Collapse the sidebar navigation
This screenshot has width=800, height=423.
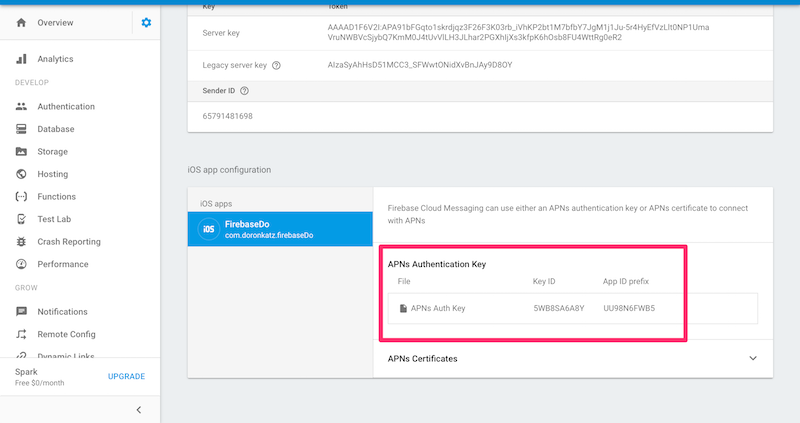click(x=139, y=410)
